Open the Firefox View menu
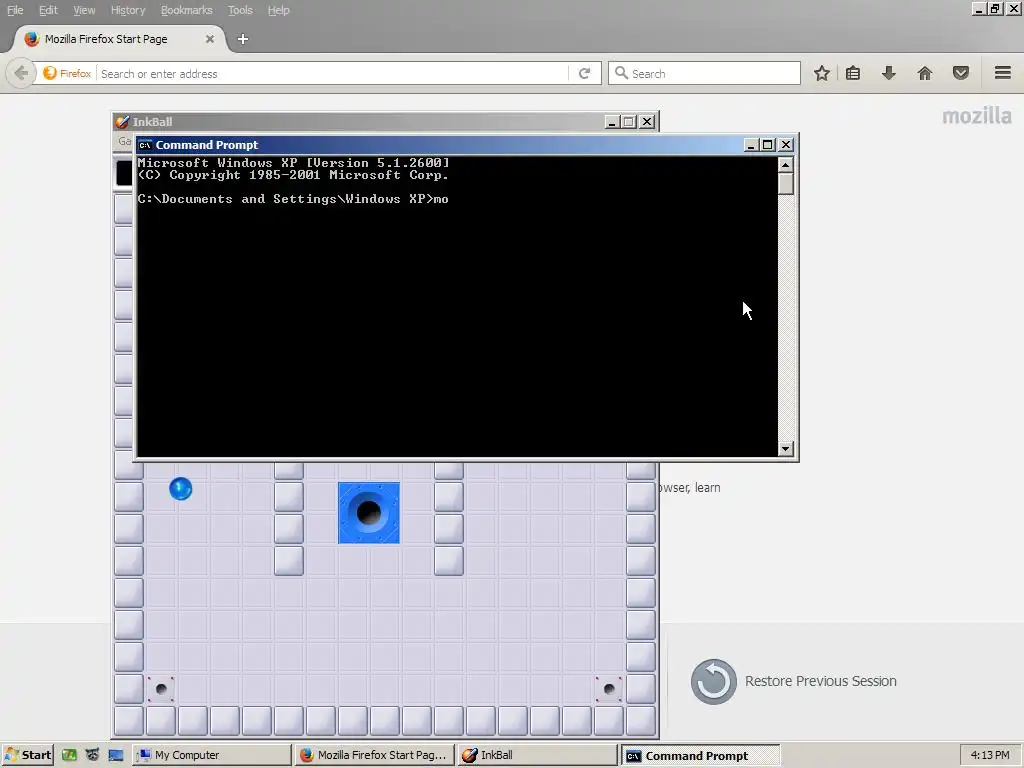1024x768 pixels. pos(84,10)
